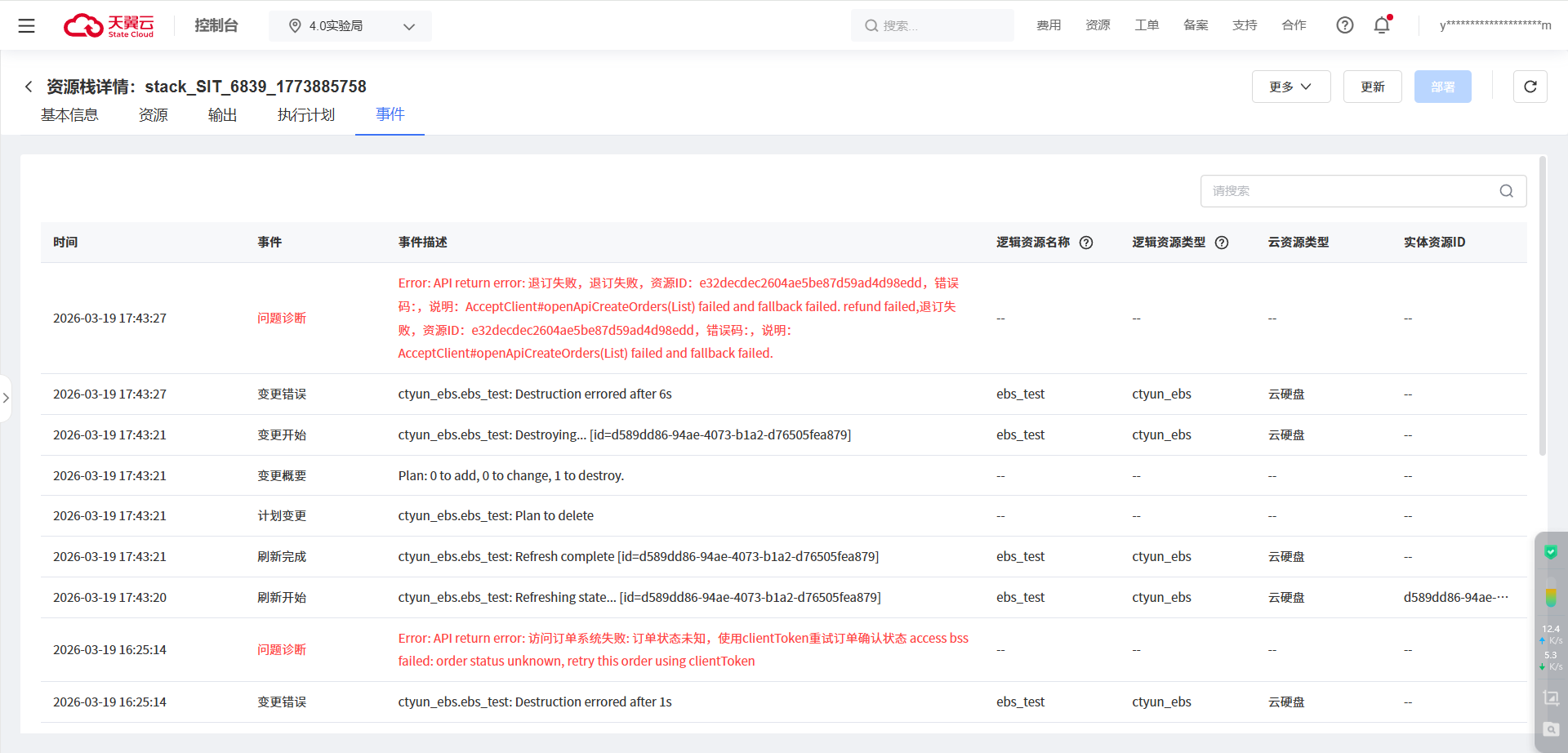Screen dimensions: 1568x753
Task: Open the notifications bell
Action: coord(1382,25)
